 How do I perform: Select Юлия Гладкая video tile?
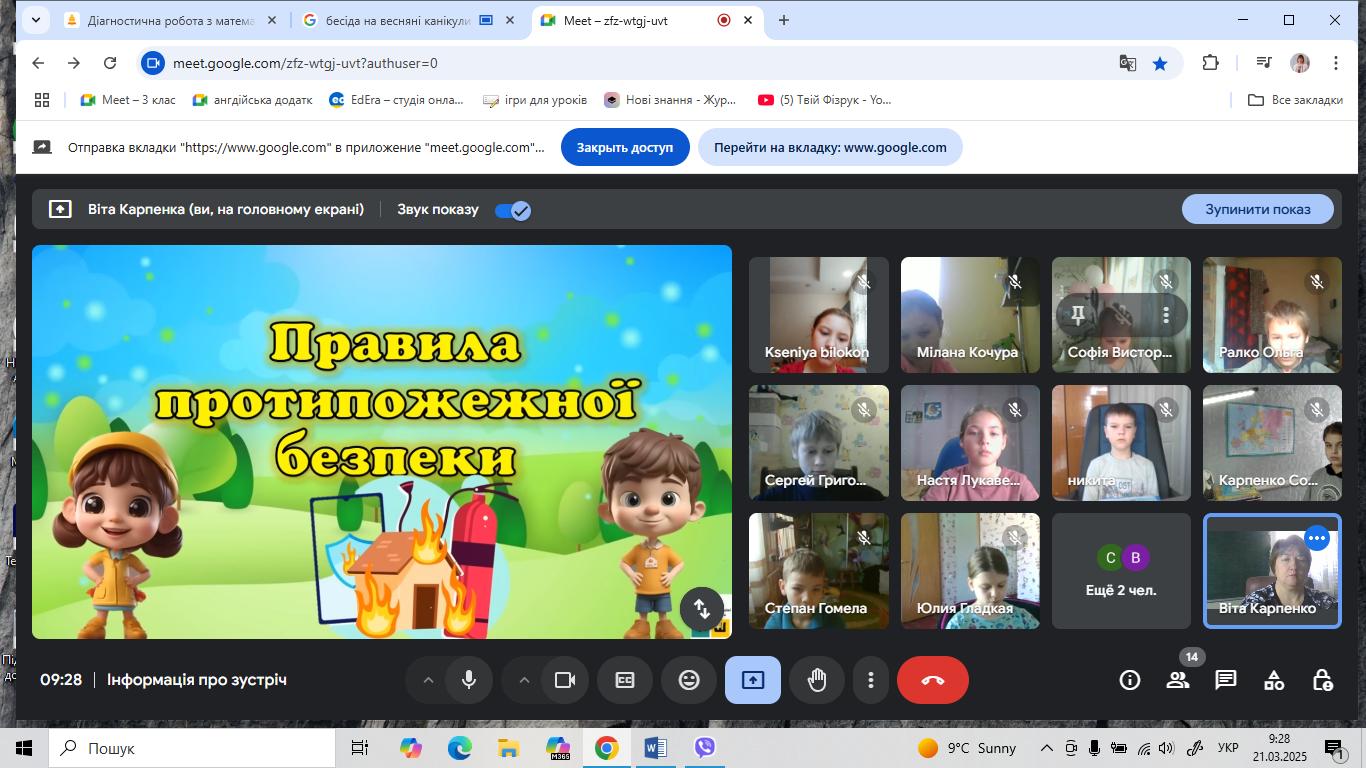coord(970,571)
